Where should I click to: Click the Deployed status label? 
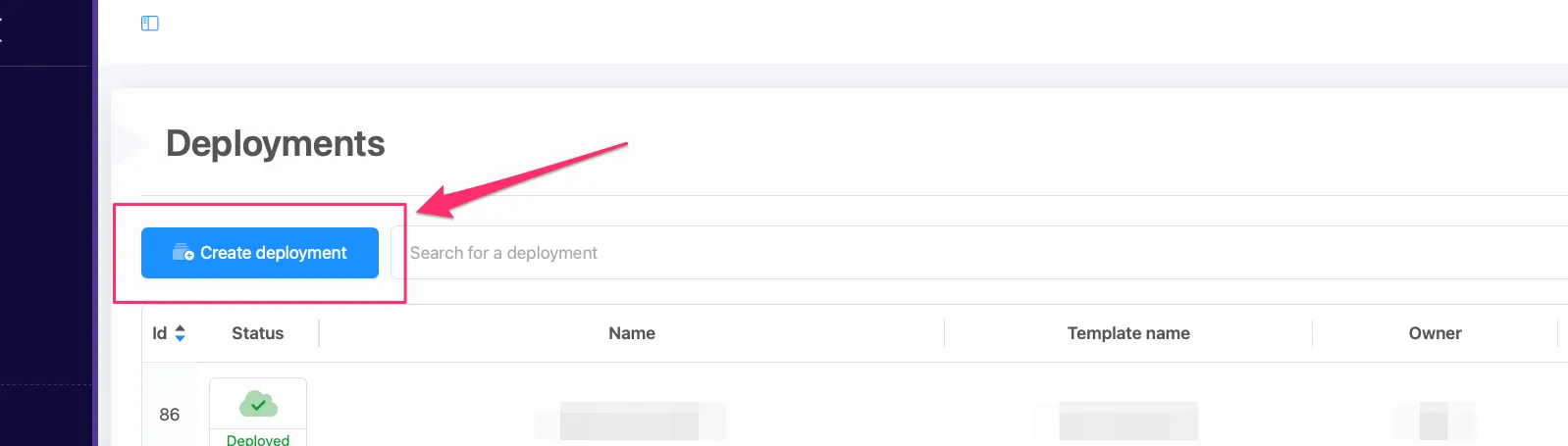click(x=258, y=440)
